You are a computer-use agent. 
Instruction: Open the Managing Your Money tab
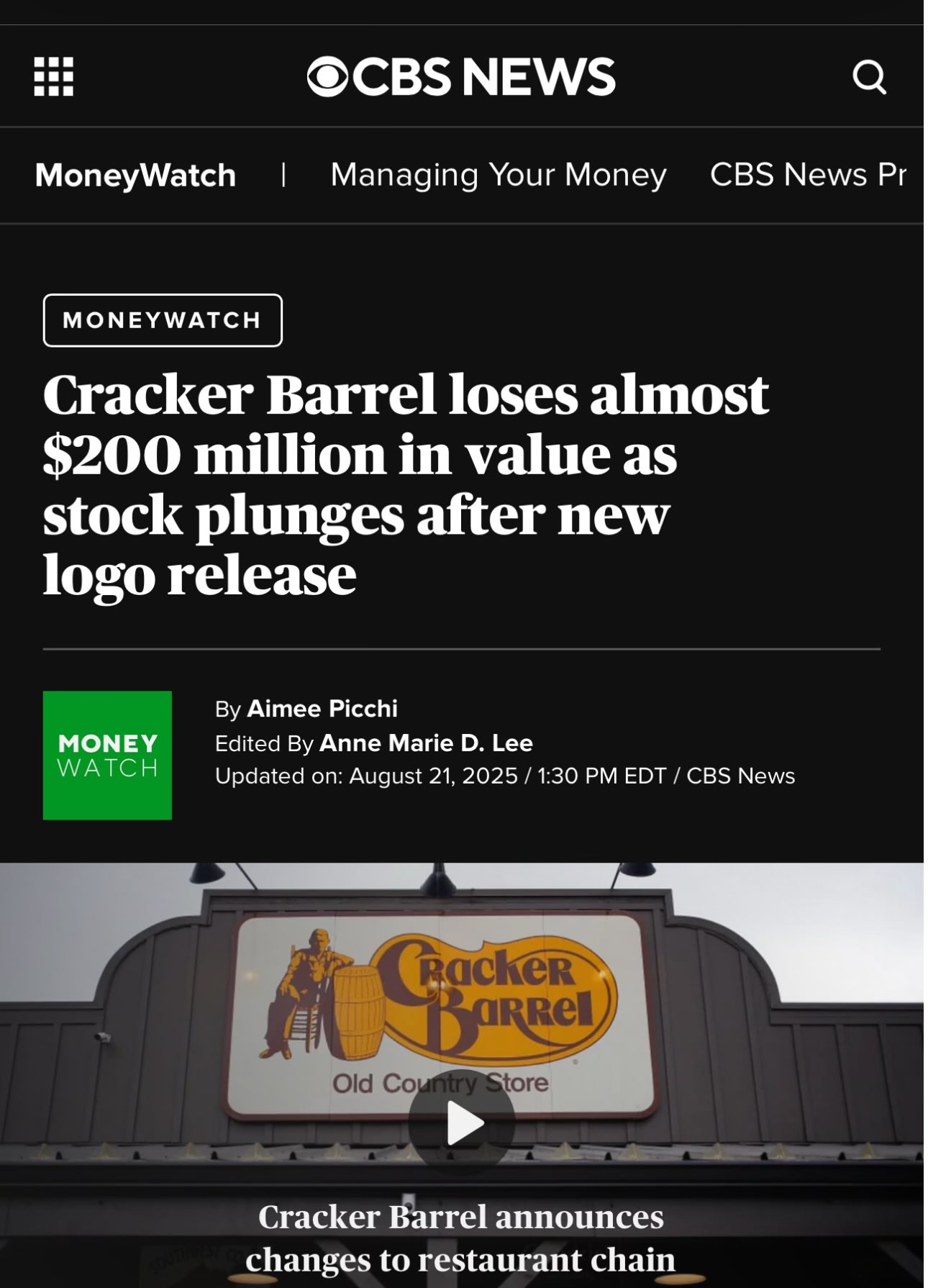(498, 175)
